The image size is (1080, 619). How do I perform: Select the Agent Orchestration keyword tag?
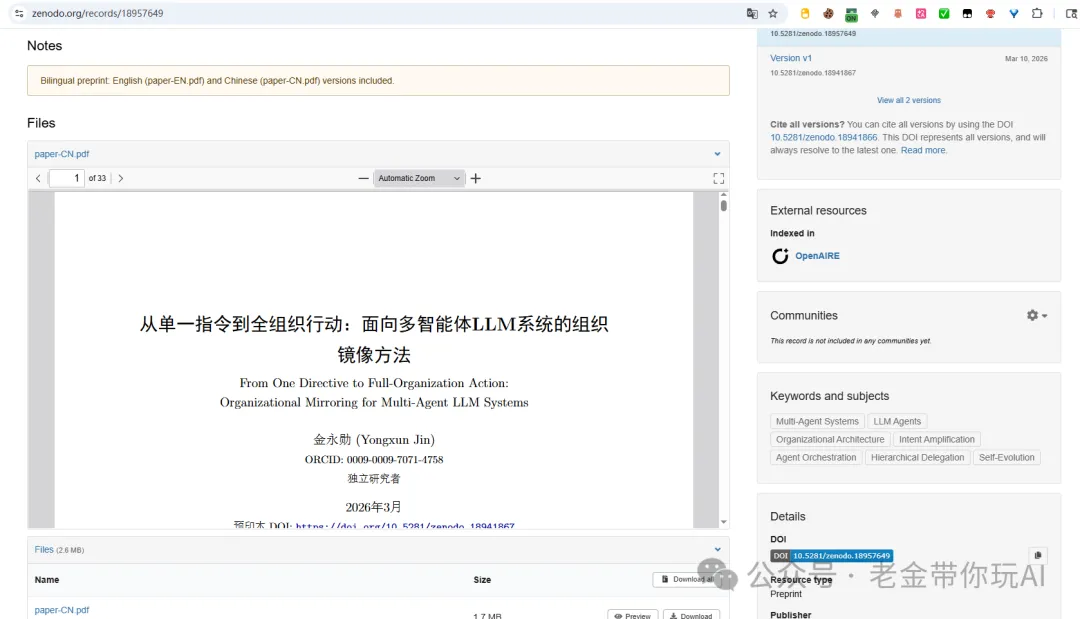tap(816, 457)
